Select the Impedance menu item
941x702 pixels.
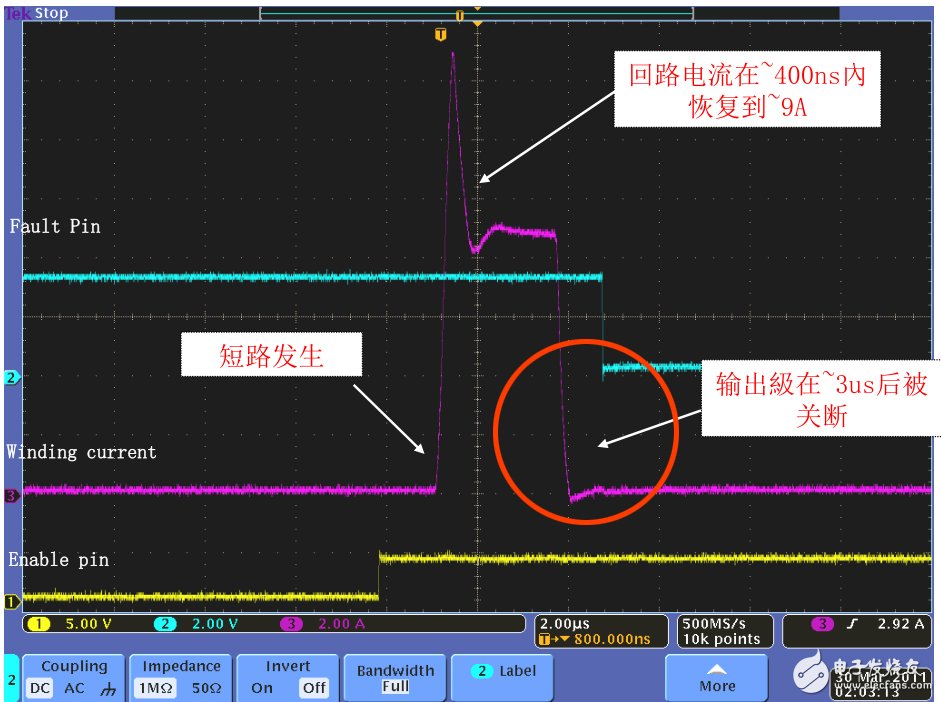click(180, 666)
